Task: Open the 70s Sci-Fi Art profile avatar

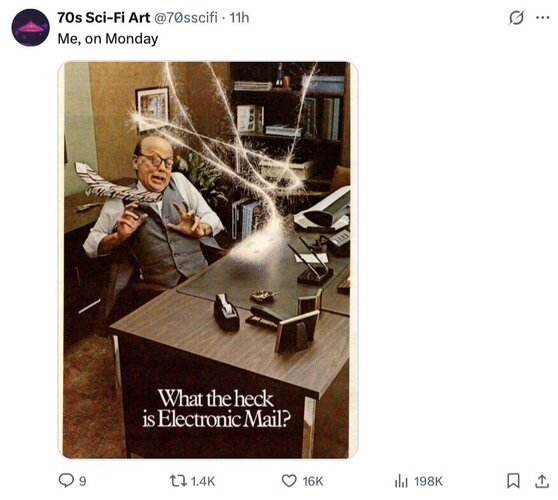Action: pos(30,27)
